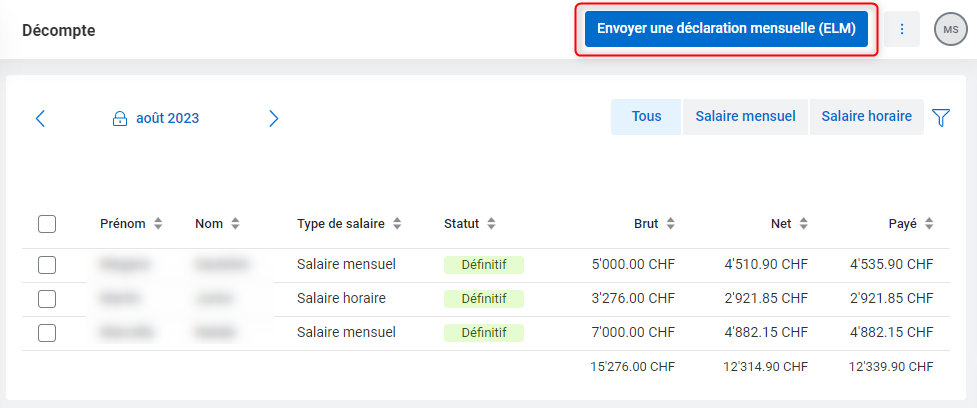Open the MS user avatar
The height and width of the screenshot is (408, 977).
pos(951,29)
